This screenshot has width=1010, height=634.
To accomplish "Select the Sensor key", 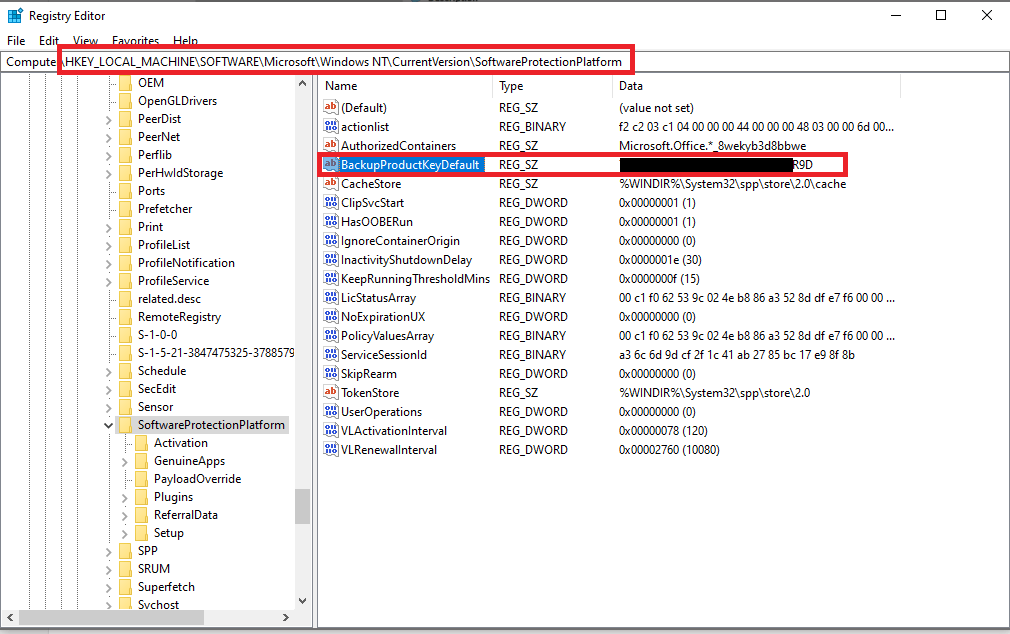I will [x=155, y=407].
